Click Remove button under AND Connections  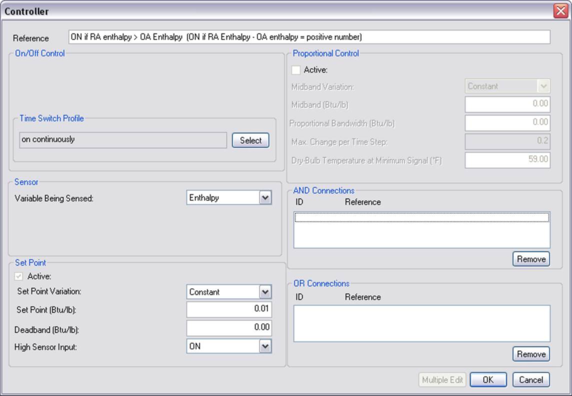(x=531, y=259)
